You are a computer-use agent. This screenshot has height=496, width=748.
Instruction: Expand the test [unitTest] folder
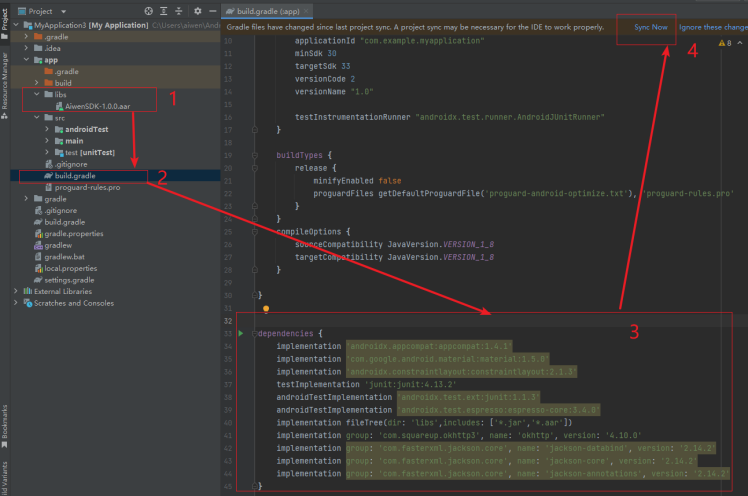point(47,152)
